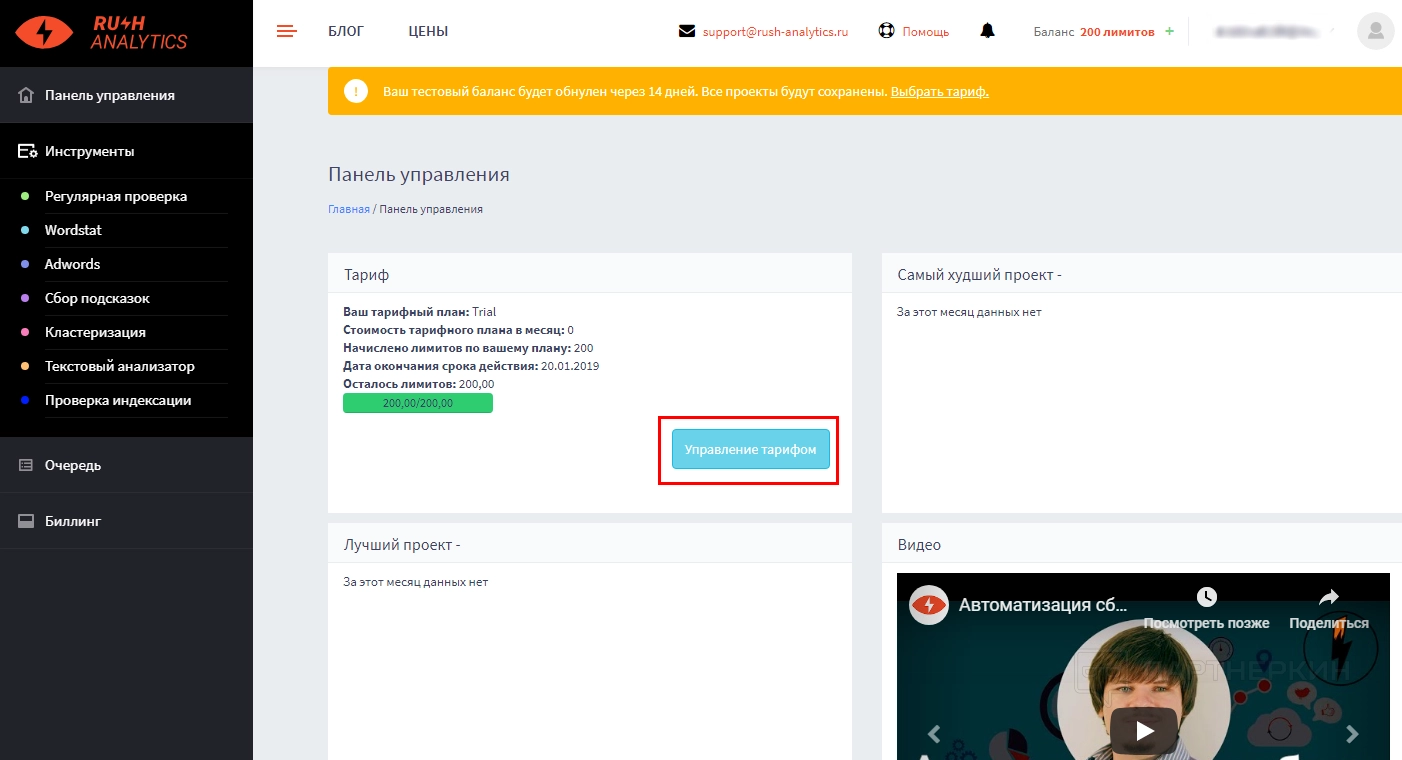Image resolution: width=1402 pixels, height=760 pixels.
Task: Click the Поделиться share arrow icon
Action: coord(1329,597)
